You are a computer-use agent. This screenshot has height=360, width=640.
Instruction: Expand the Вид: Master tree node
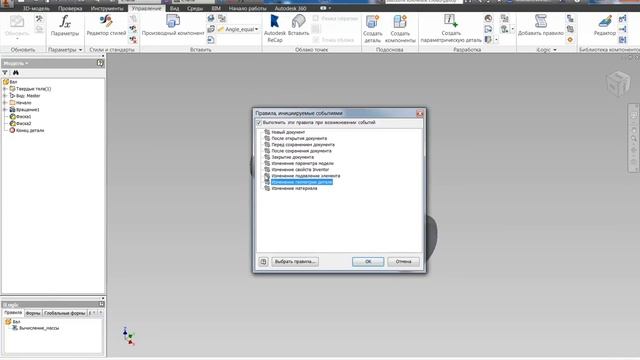[5, 96]
